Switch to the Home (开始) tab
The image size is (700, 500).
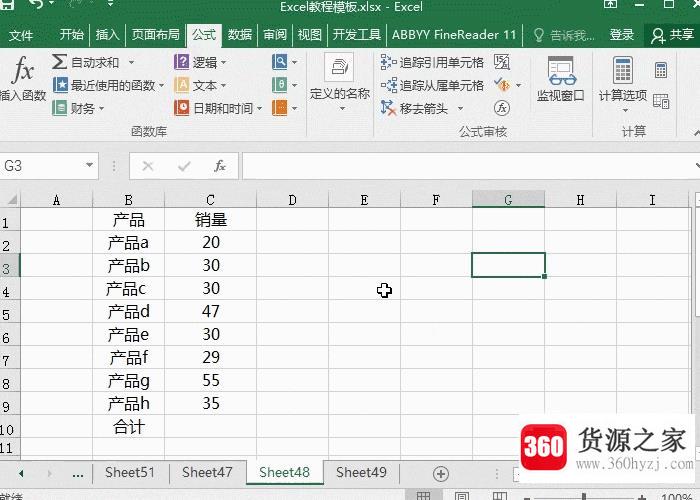pos(72,35)
